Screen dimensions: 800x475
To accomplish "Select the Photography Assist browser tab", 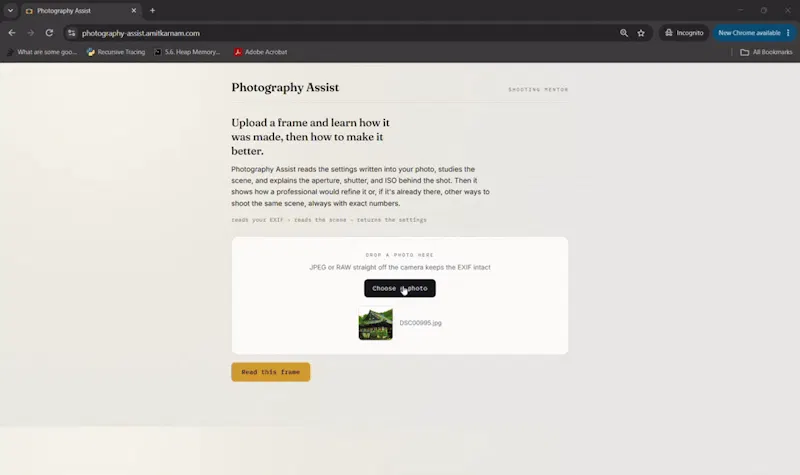I will coord(82,11).
